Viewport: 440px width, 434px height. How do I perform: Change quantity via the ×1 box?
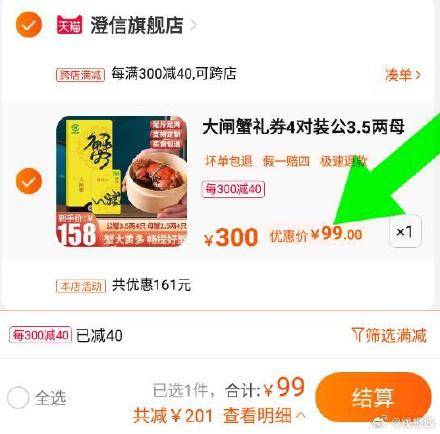click(405, 231)
